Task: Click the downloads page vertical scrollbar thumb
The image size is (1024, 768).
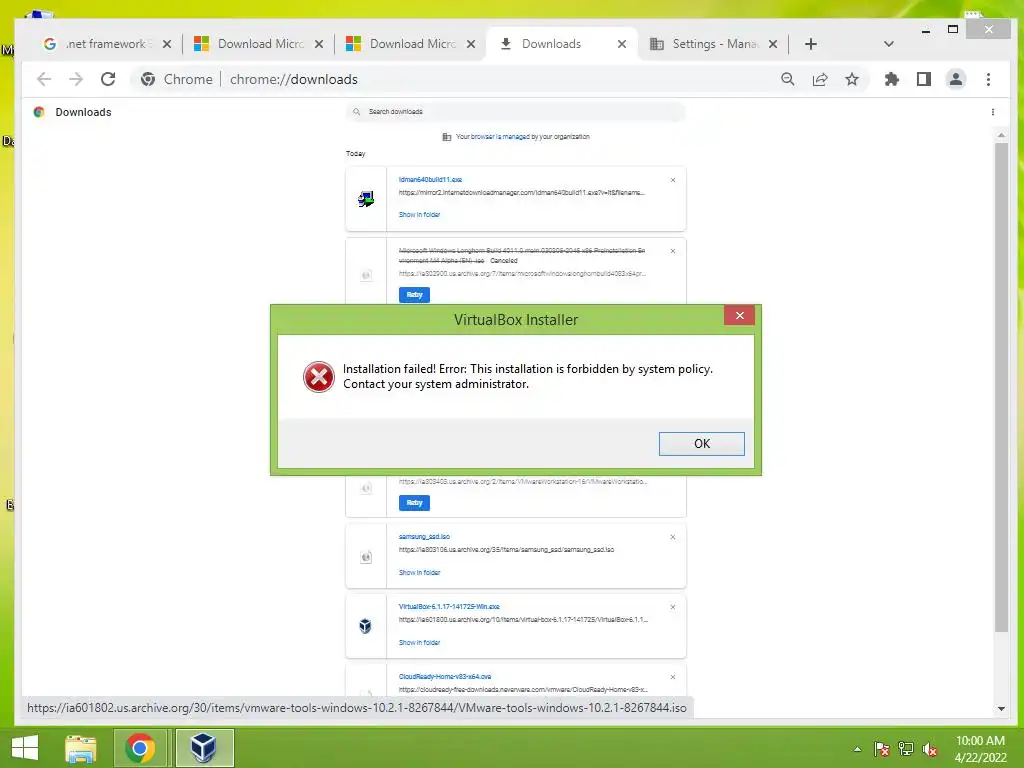Action: [1001, 387]
